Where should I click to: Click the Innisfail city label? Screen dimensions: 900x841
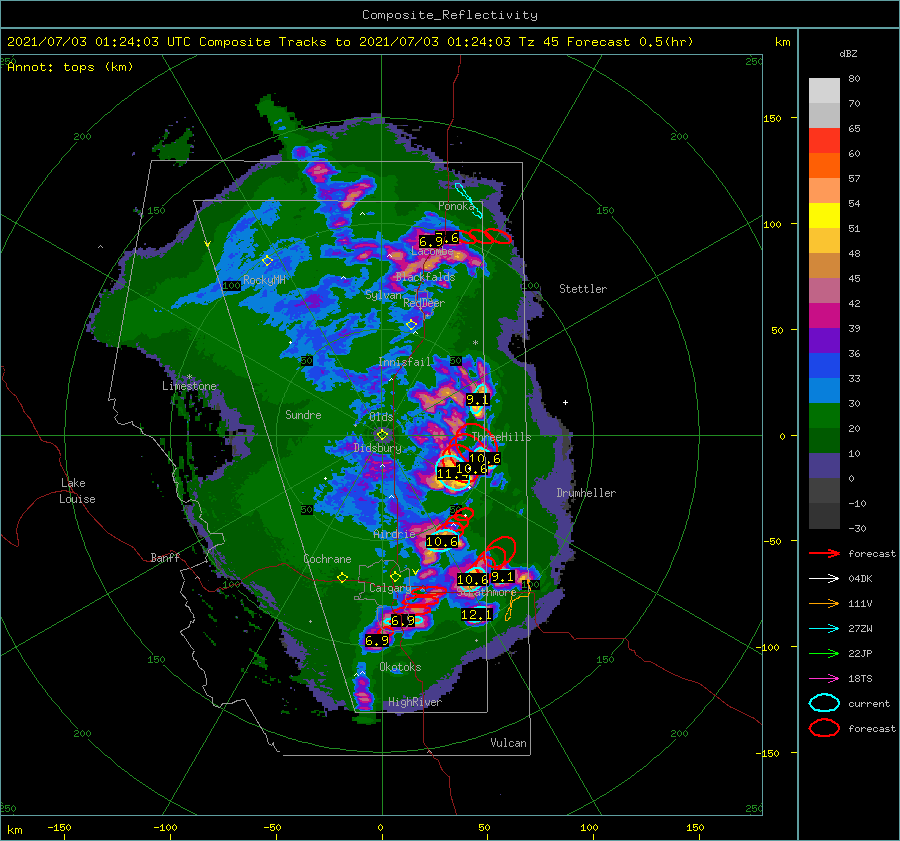[404, 362]
